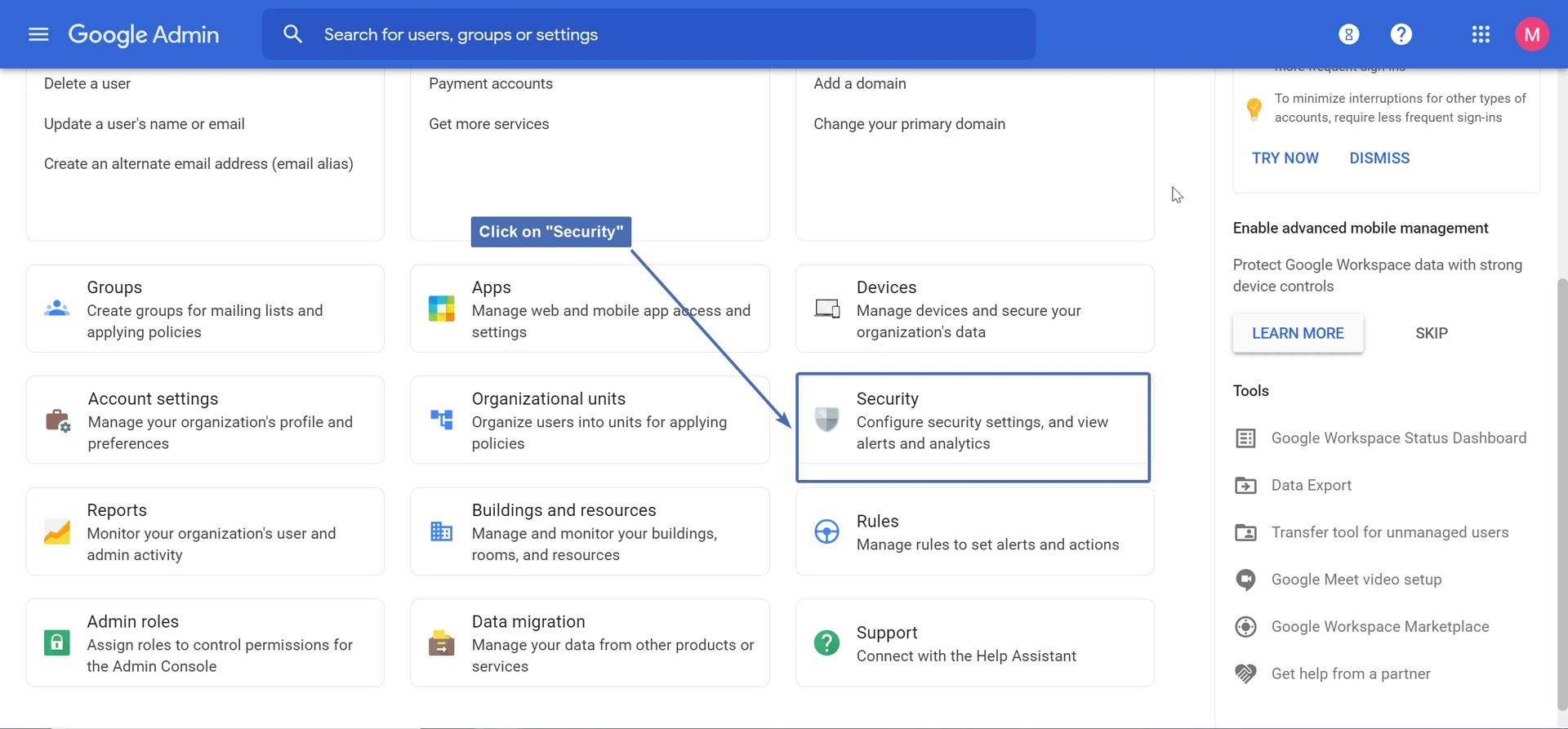Screen dimensions: 1568x729
Task: Click the Security shield icon
Action: tap(826, 420)
